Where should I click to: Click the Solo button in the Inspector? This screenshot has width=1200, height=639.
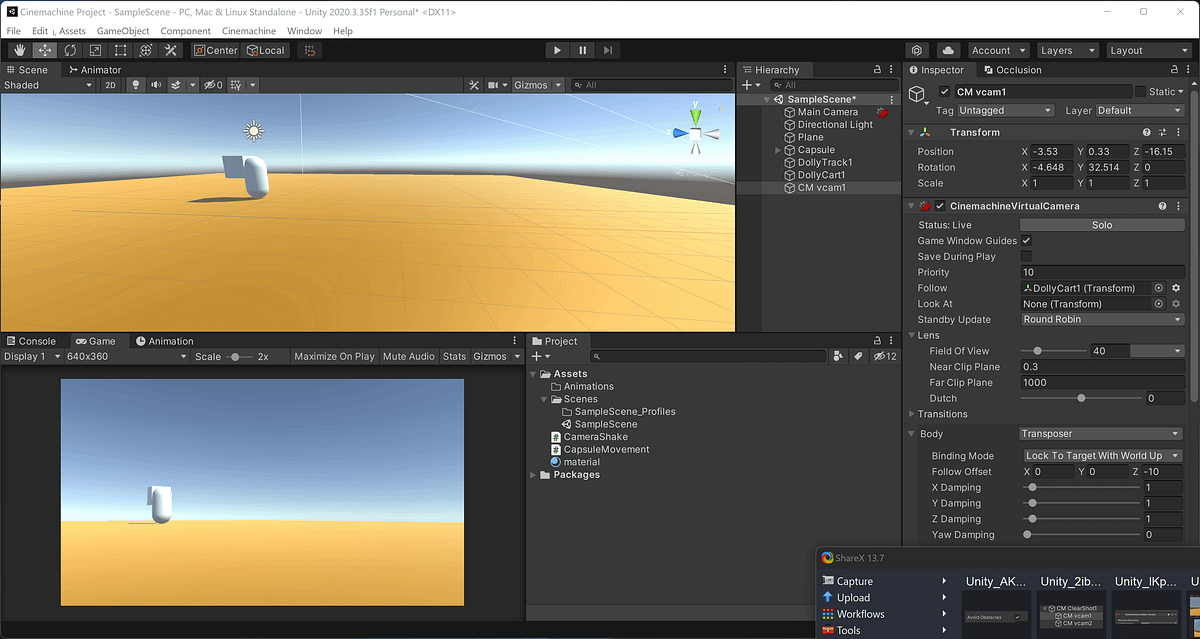pos(1101,224)
